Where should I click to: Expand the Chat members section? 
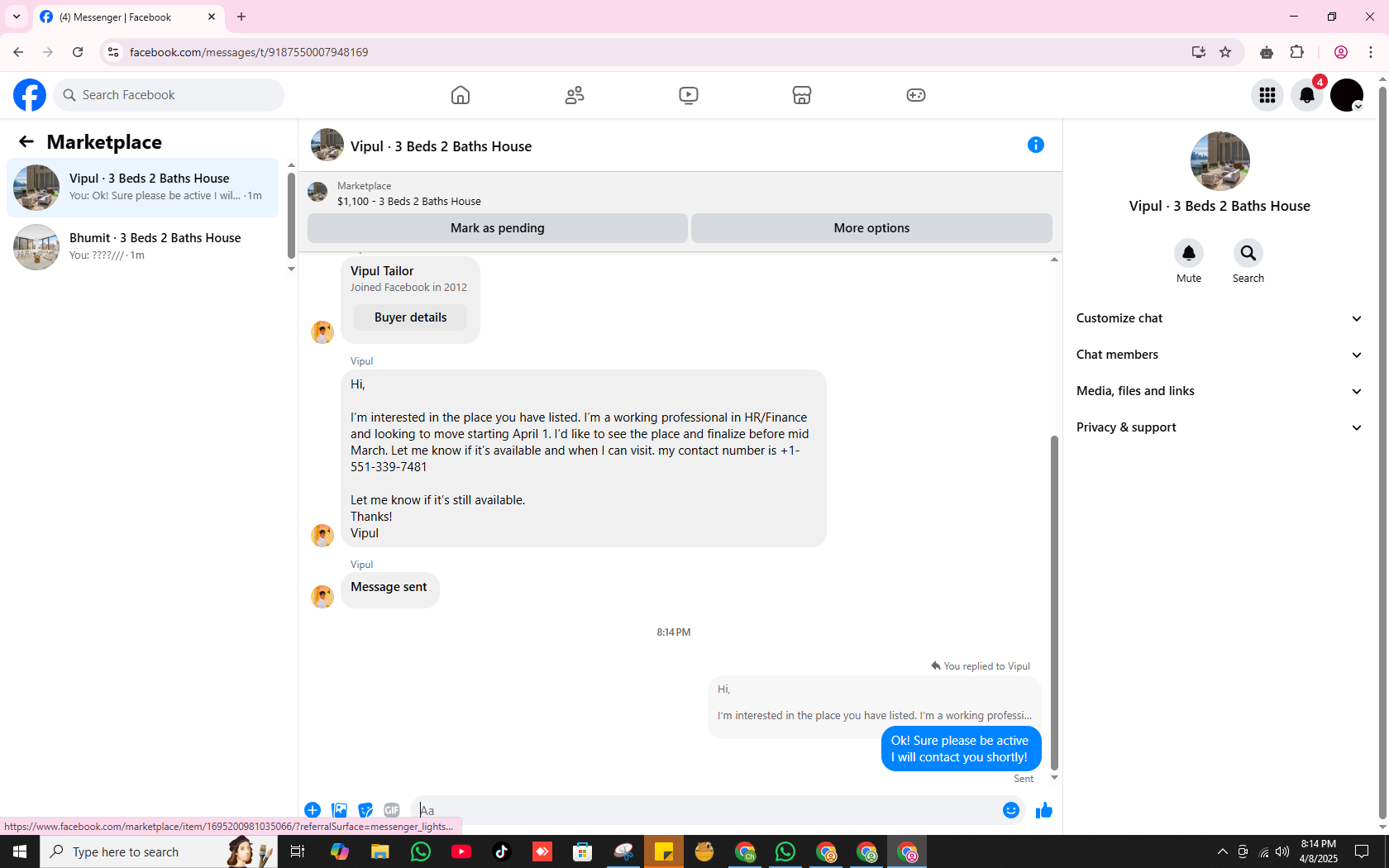[x=1220, y=355]
